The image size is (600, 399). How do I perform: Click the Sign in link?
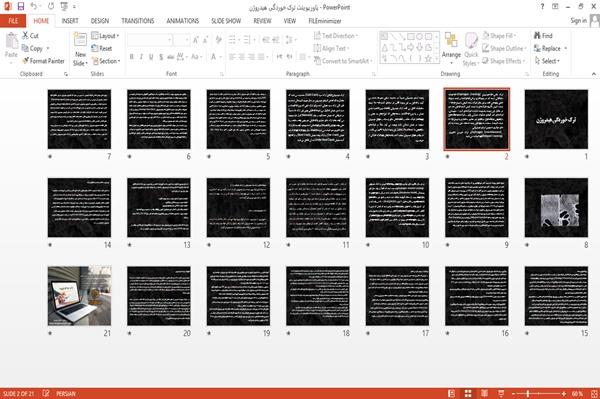click(578, 21)
